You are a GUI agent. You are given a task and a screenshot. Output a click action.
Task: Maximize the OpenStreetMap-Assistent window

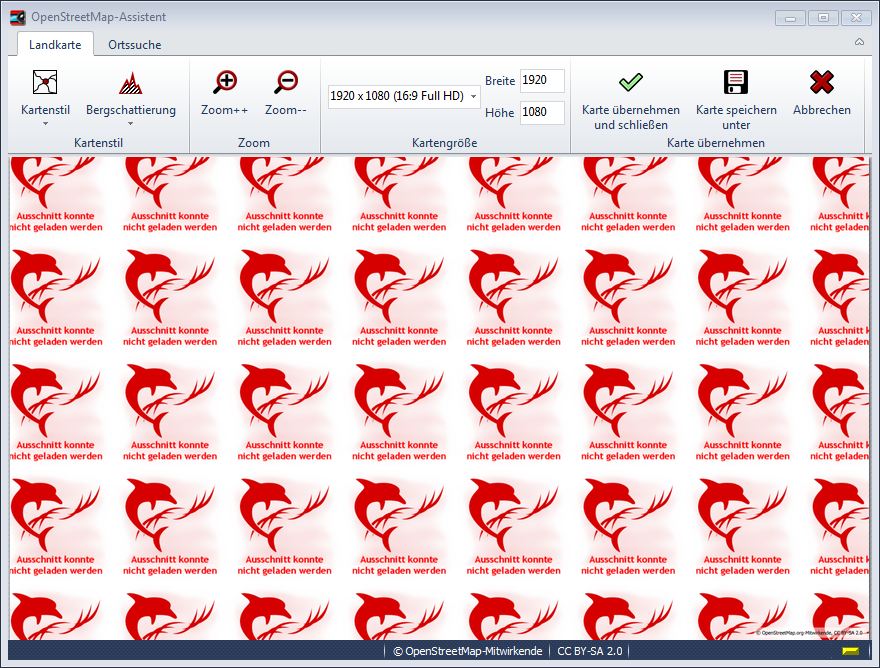pos(823,17)
